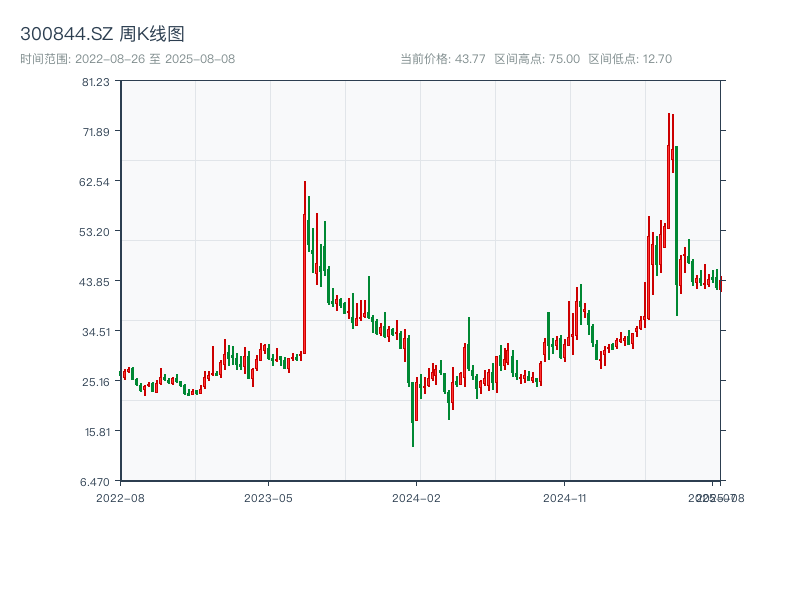Click the 62.54 y-axis label
Image resolution: width=800 pixels, height=600 pixels.
click(x=94, y=182)
